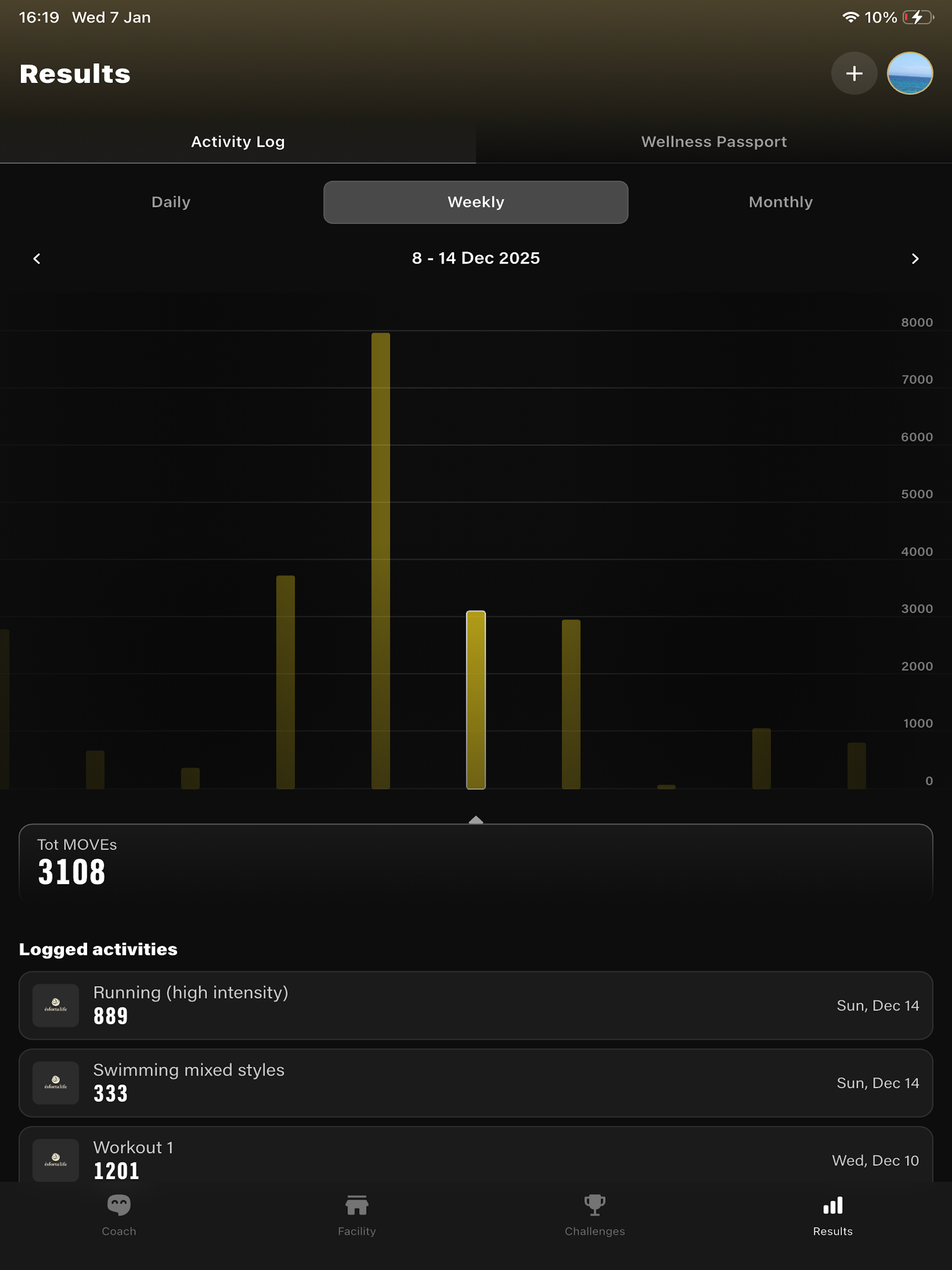This screenshot has height=1270, width=952.
Task: Open the profile avatar picture
Action: tap(910, 73)
